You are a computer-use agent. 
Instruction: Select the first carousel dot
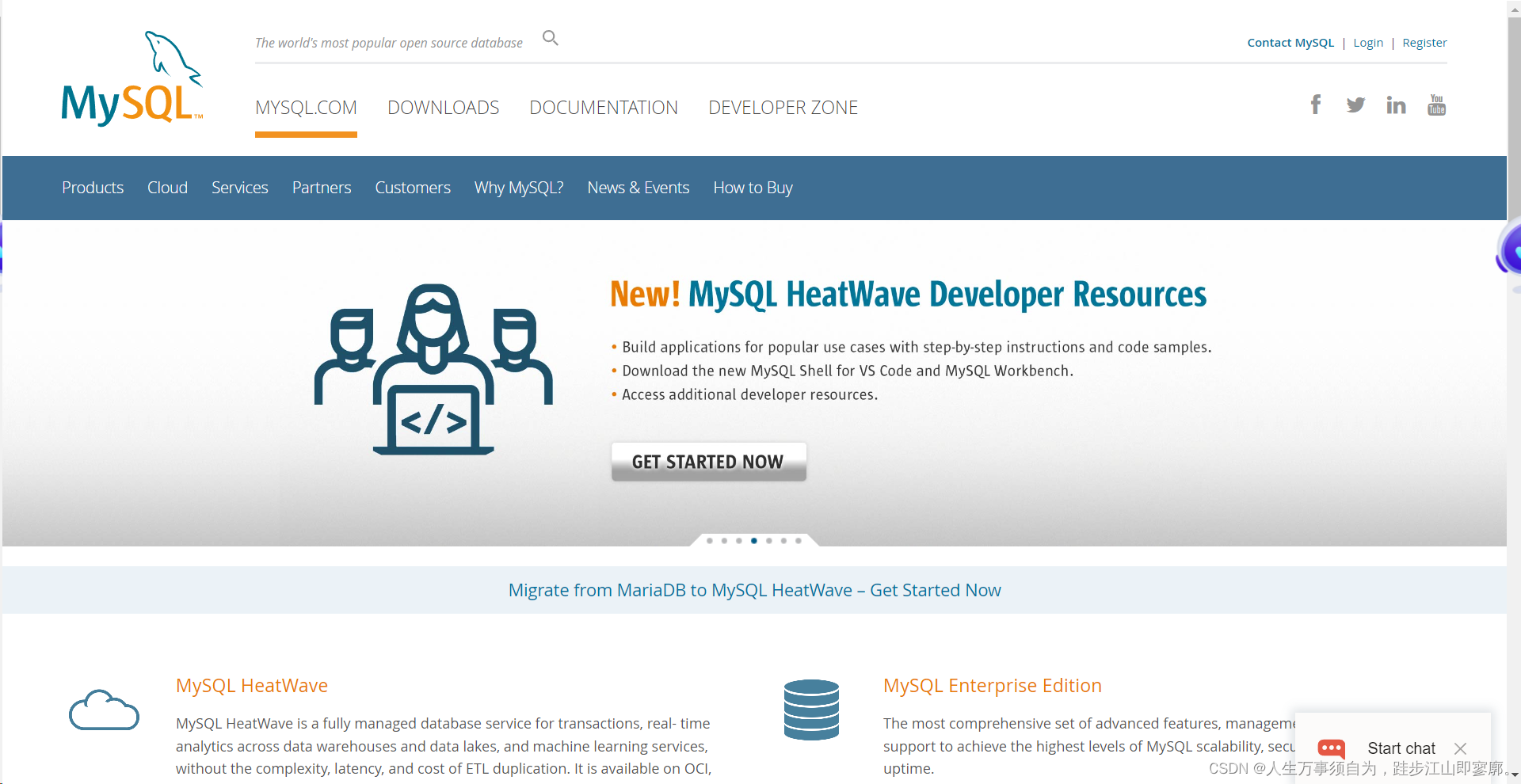click(x=709, y=541)
